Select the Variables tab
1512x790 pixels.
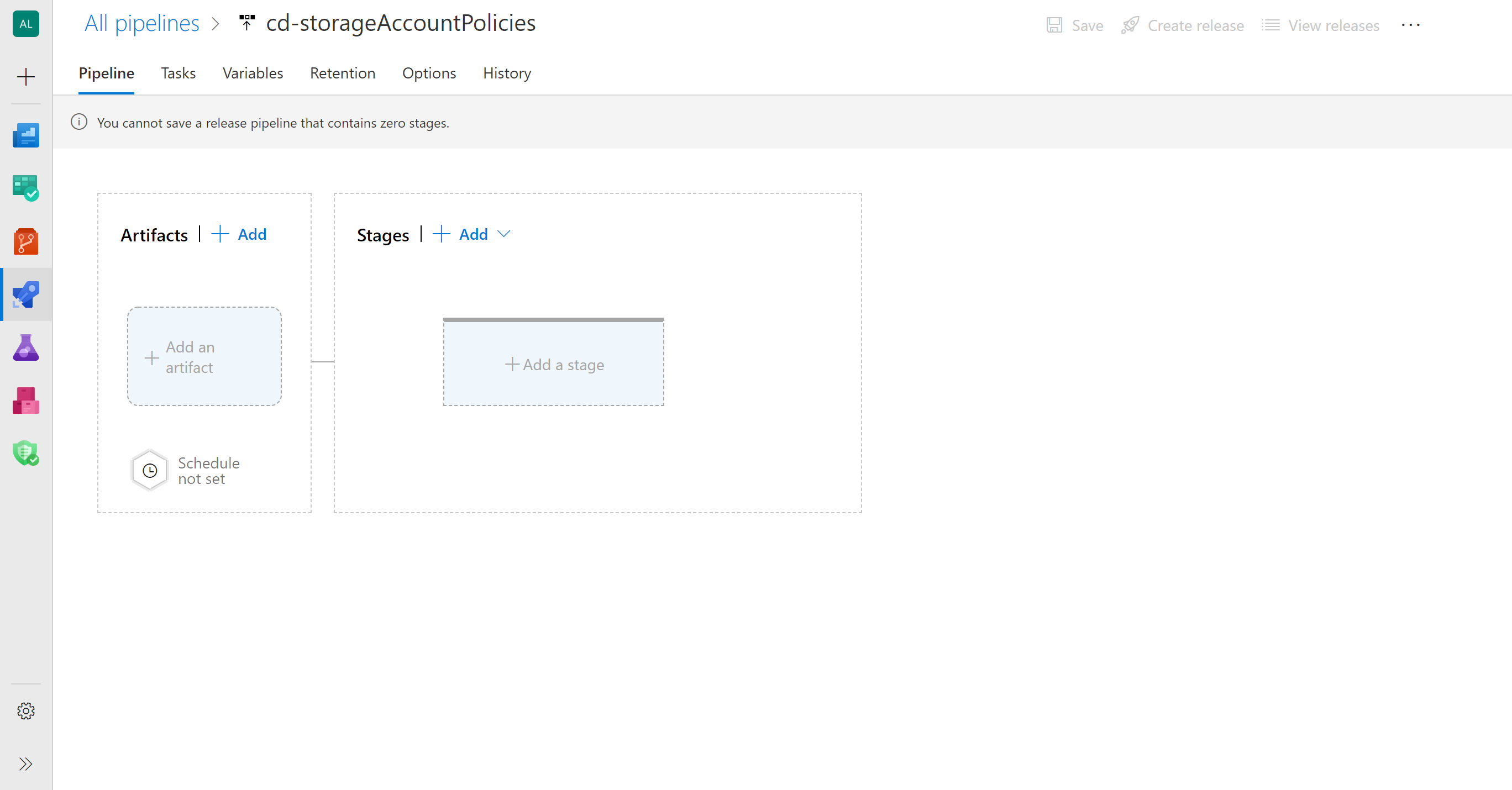click(x=252, y=73)
